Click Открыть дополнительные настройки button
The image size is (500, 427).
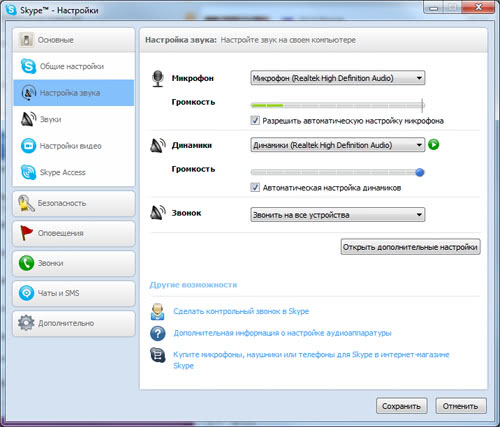(x=410, y=247)
